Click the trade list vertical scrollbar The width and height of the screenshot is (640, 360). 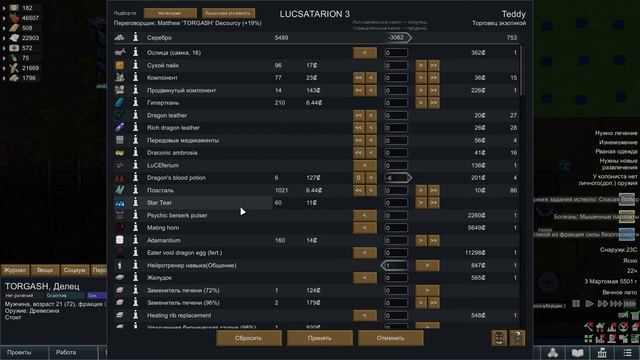tap(521, 70)
